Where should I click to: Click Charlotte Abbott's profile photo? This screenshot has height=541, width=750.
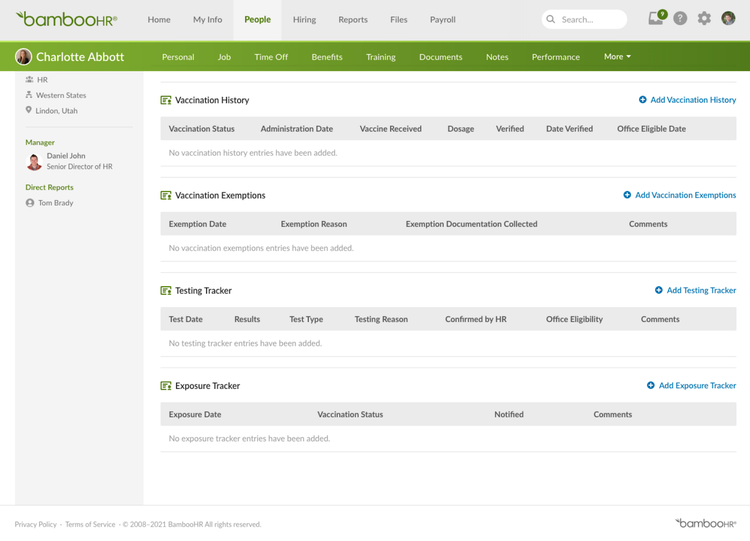click(23, 56)
